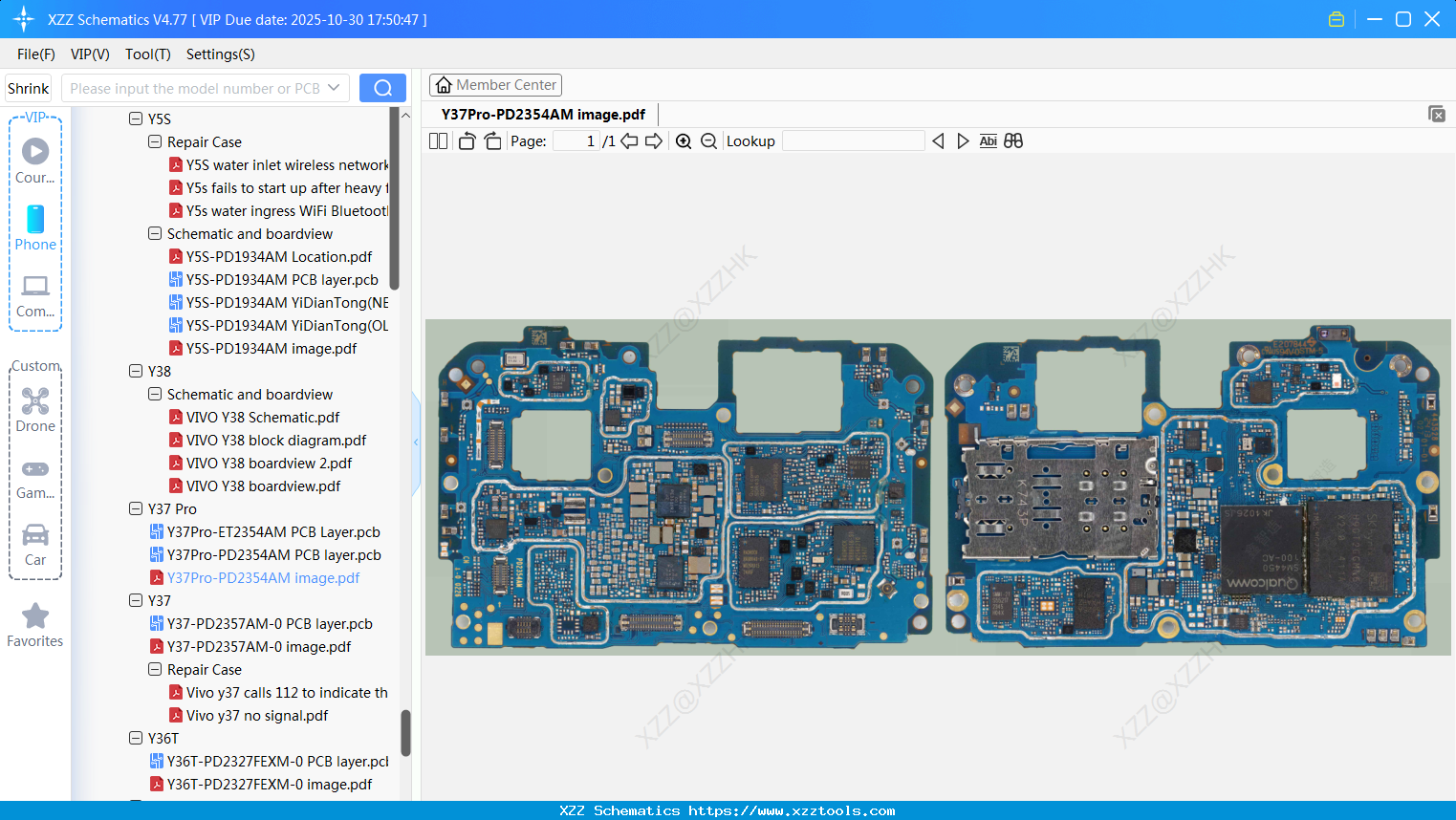Image resolution: width=1456 pixels, height=820 pixels.
Task: Find the next lookup match
Action: [x=963, y=141]
